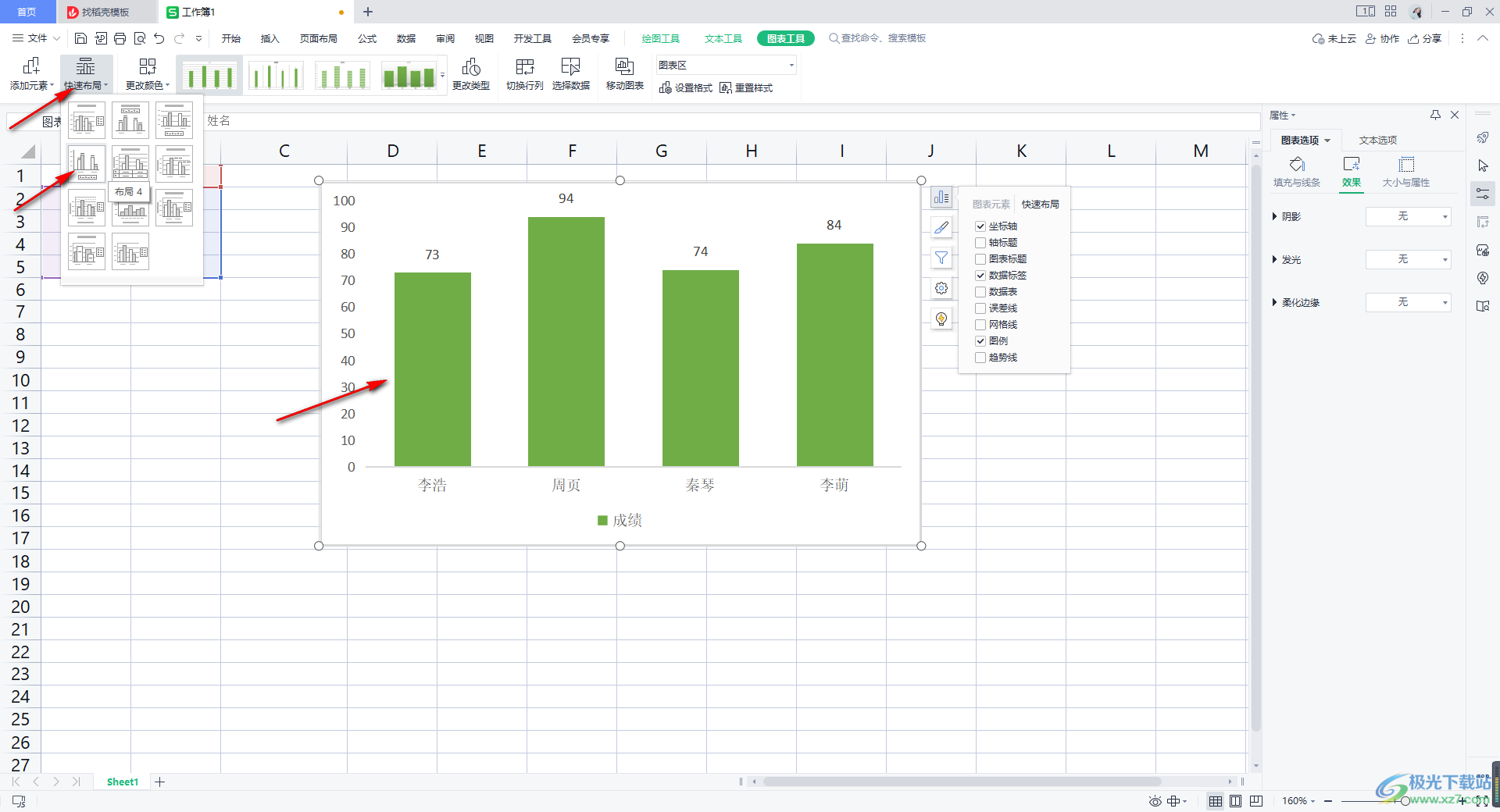Close the properties panel
The image size is (1500, 812).
1455,115
